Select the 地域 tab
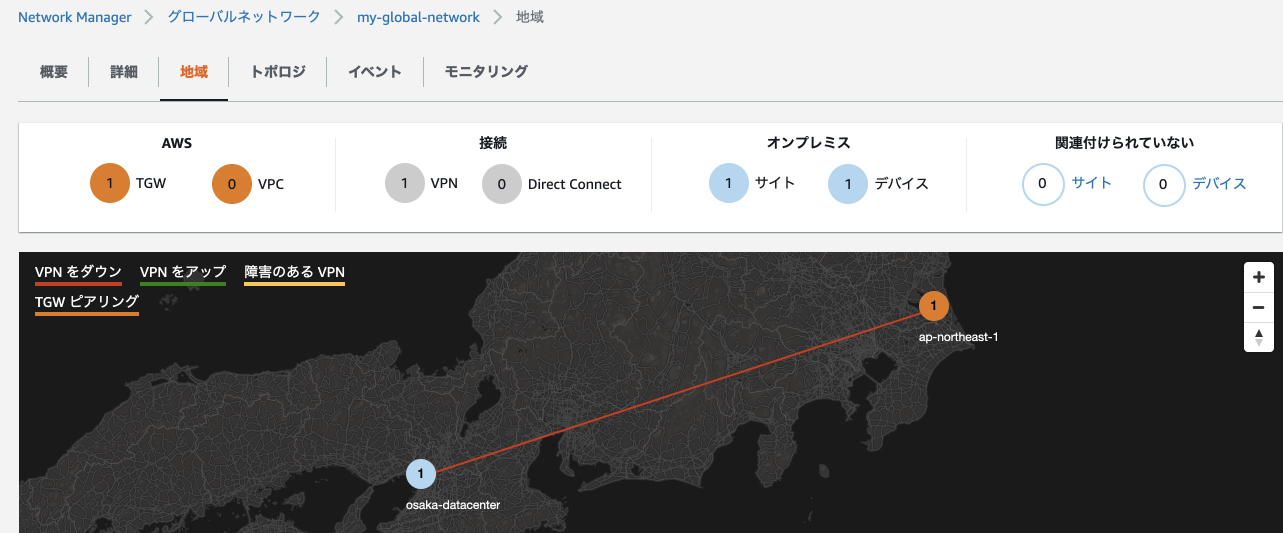Viewport: 1283px width, 533px height. point(194,72)
